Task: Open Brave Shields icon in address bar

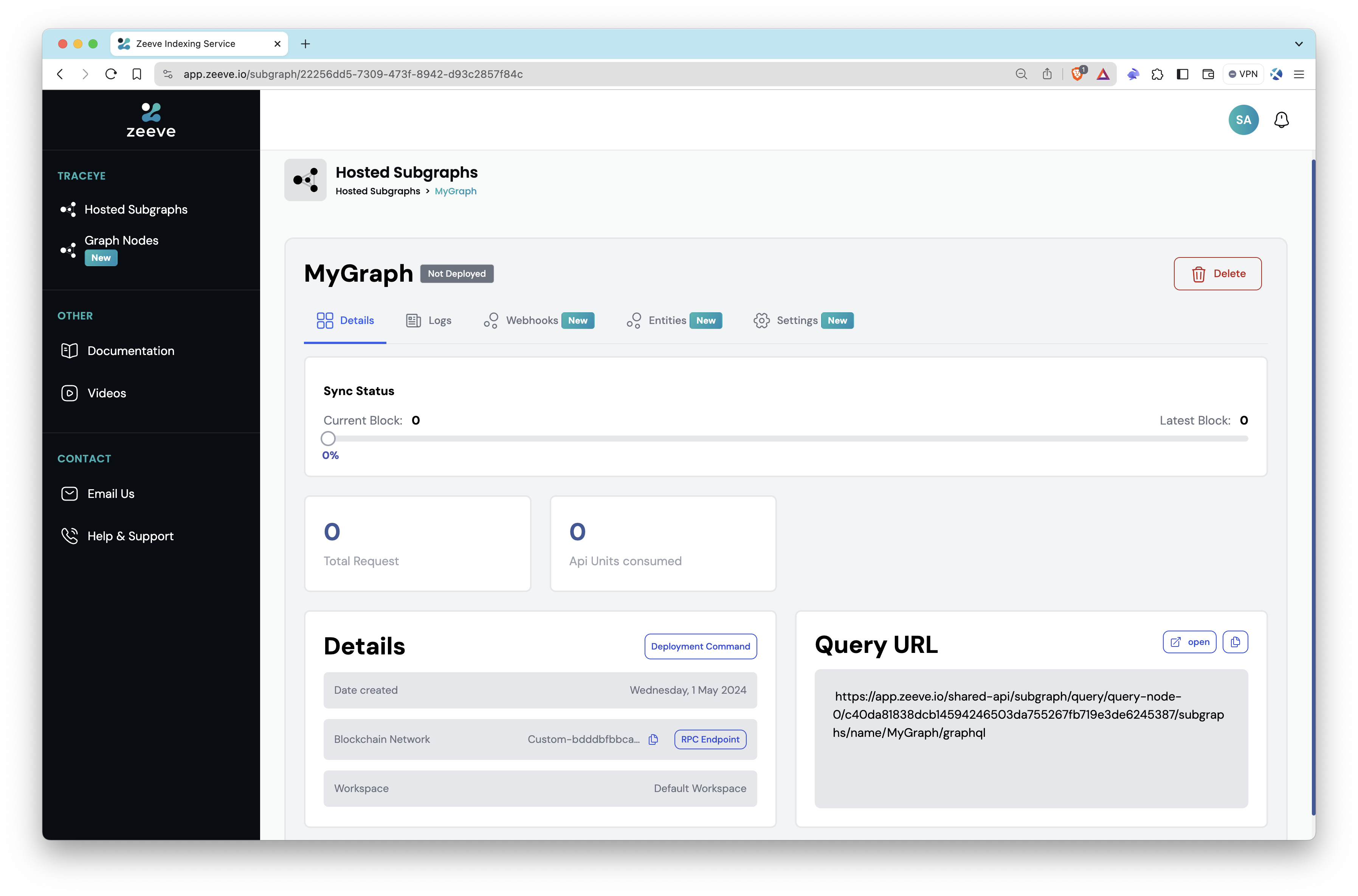Action: [x=1077, y=74]
